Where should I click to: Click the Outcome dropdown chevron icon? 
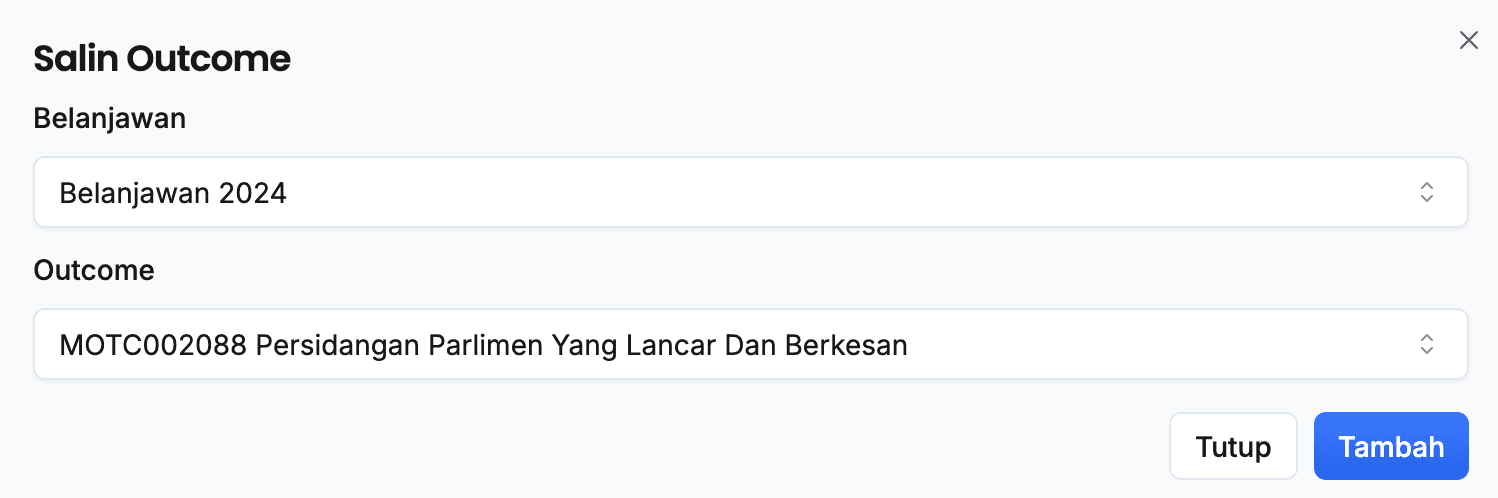click(1427, 344)
